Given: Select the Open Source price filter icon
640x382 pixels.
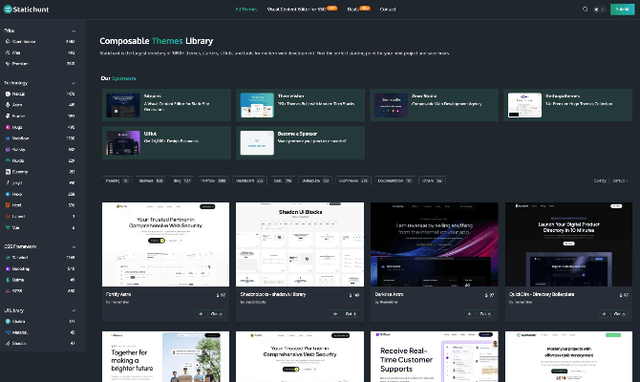Looking at the screenshot, I should (7, 41).
